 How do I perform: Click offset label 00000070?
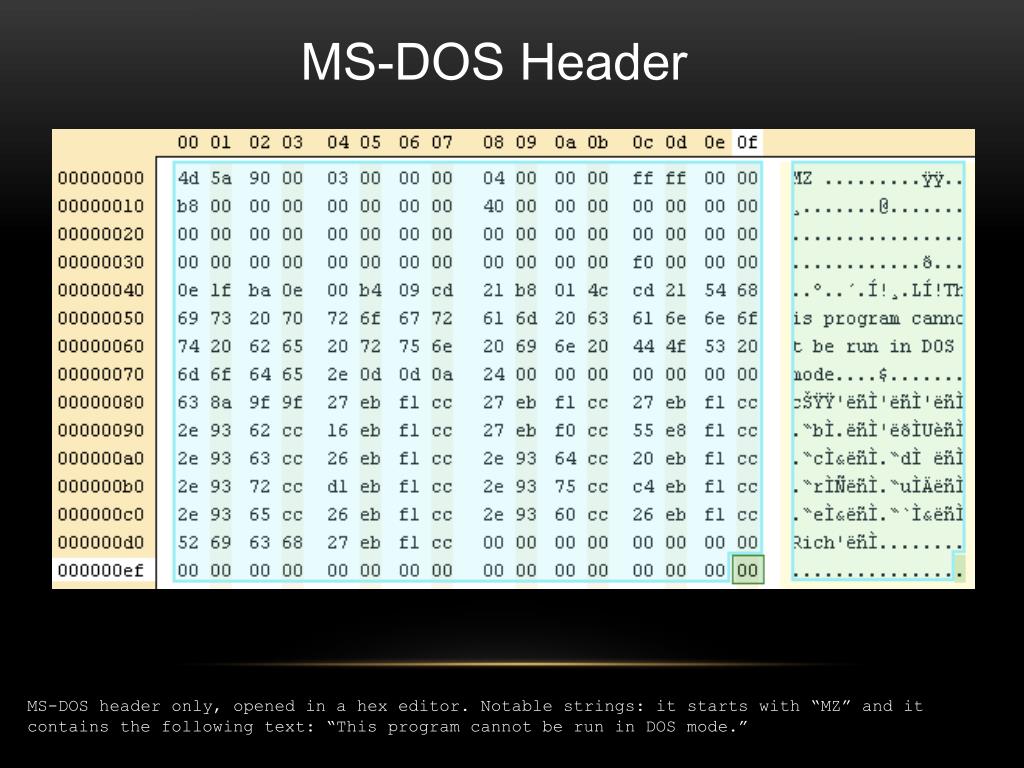(101, 375)
